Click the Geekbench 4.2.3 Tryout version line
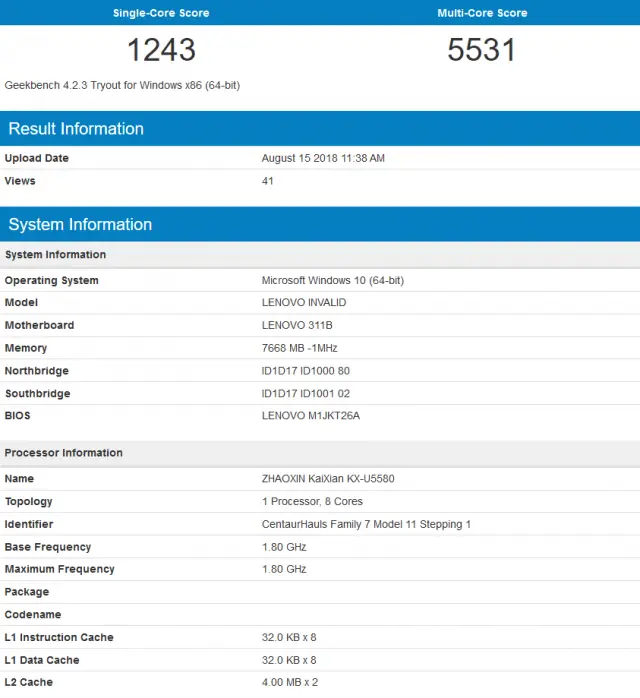Image resolution: width=640 pixels, height=698 pixels. [x=122, y=85]
